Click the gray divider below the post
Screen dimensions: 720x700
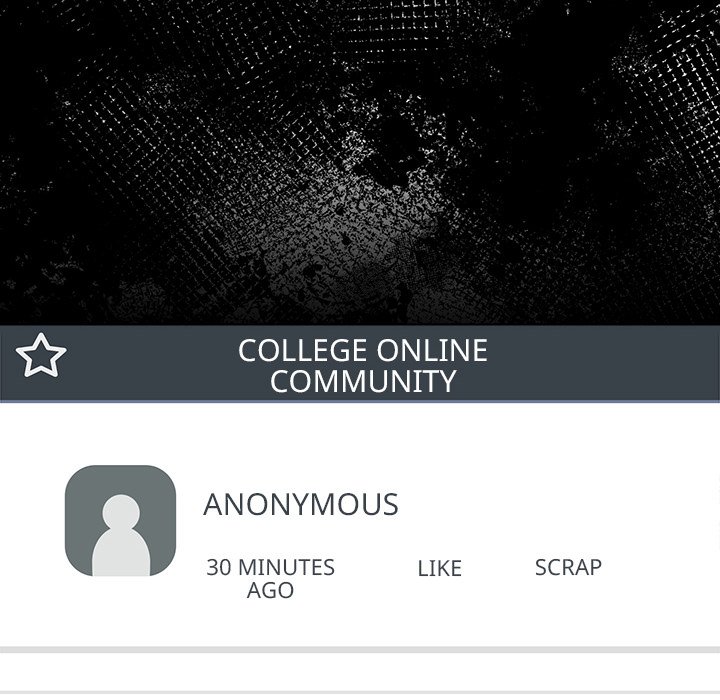(360, 650)
